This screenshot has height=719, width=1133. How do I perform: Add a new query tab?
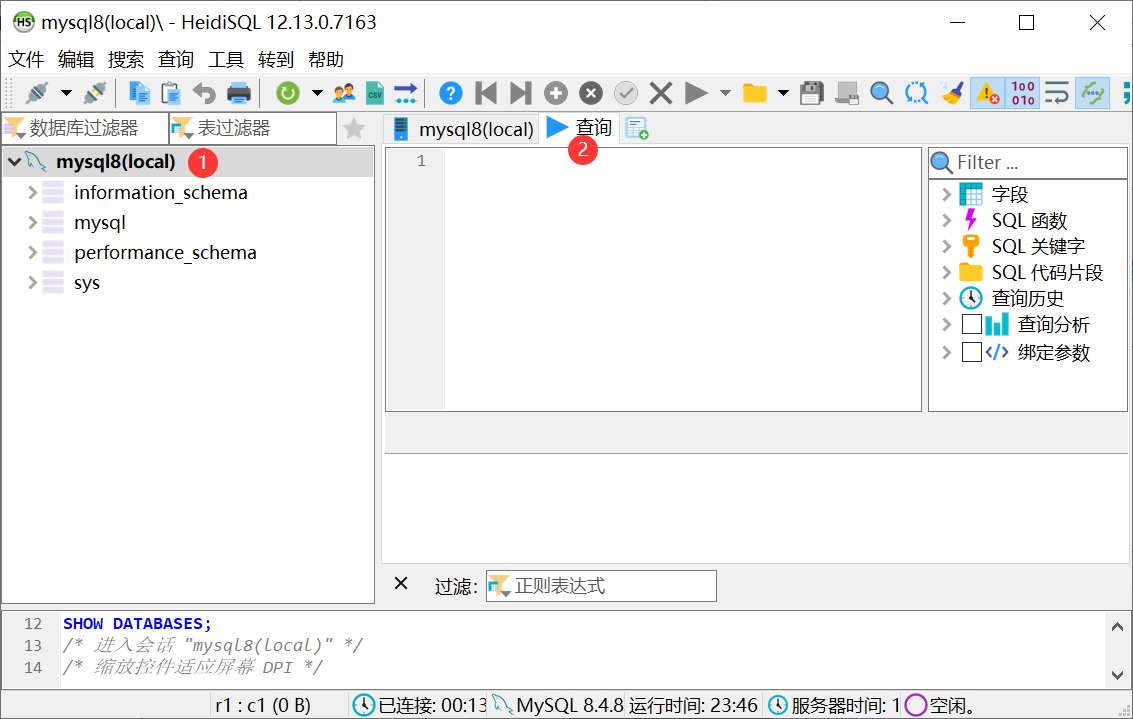[x=637, y=128]
